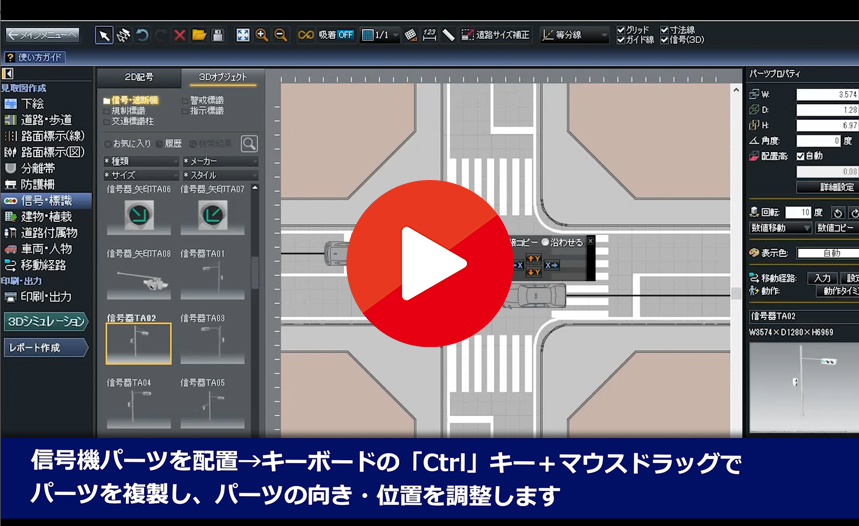Click the undo arrow icon
The width and height of the screenshot is (859, 526).
point(143,35)
